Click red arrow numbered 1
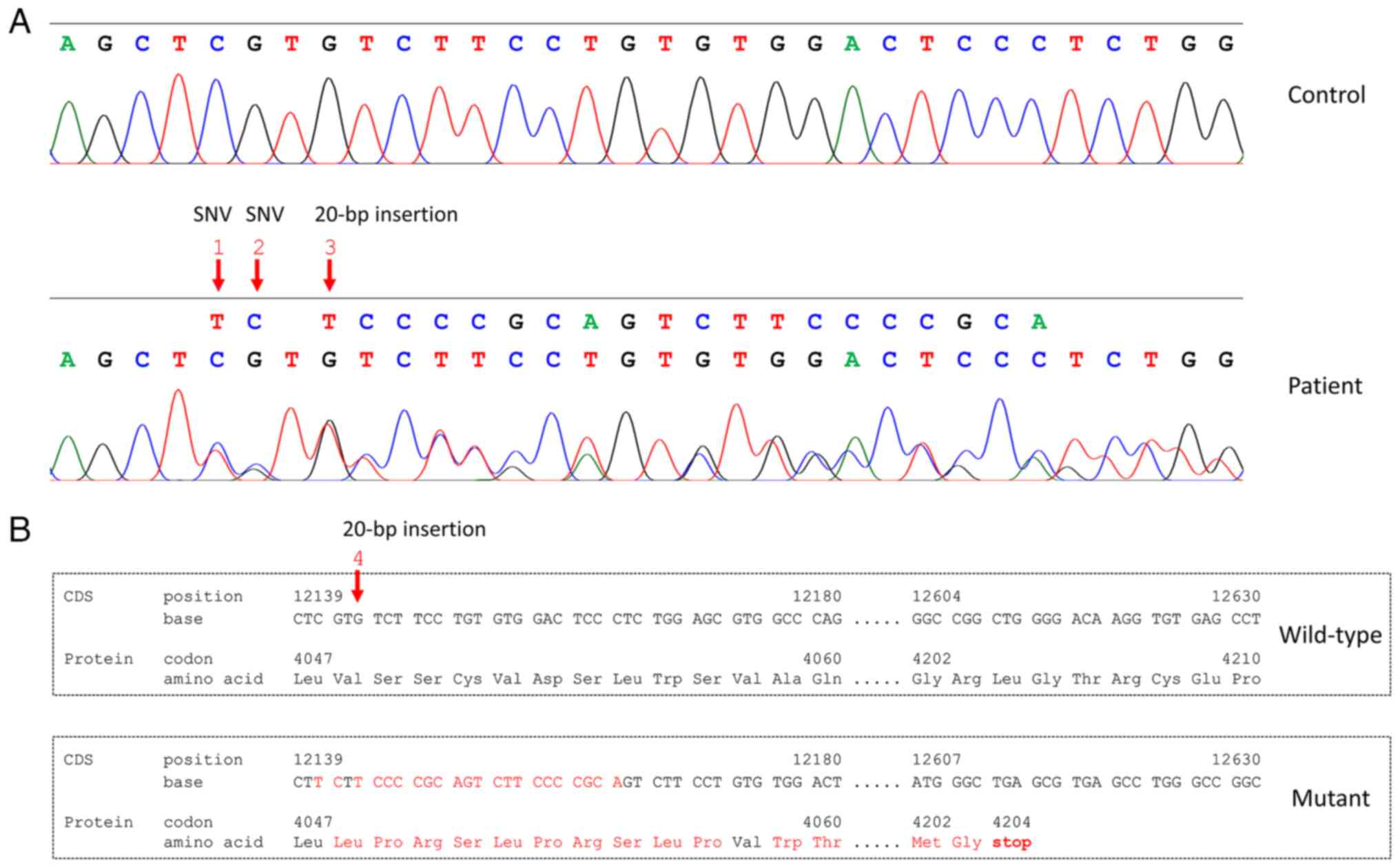The image size is (1400, 868). click(218, 274)
